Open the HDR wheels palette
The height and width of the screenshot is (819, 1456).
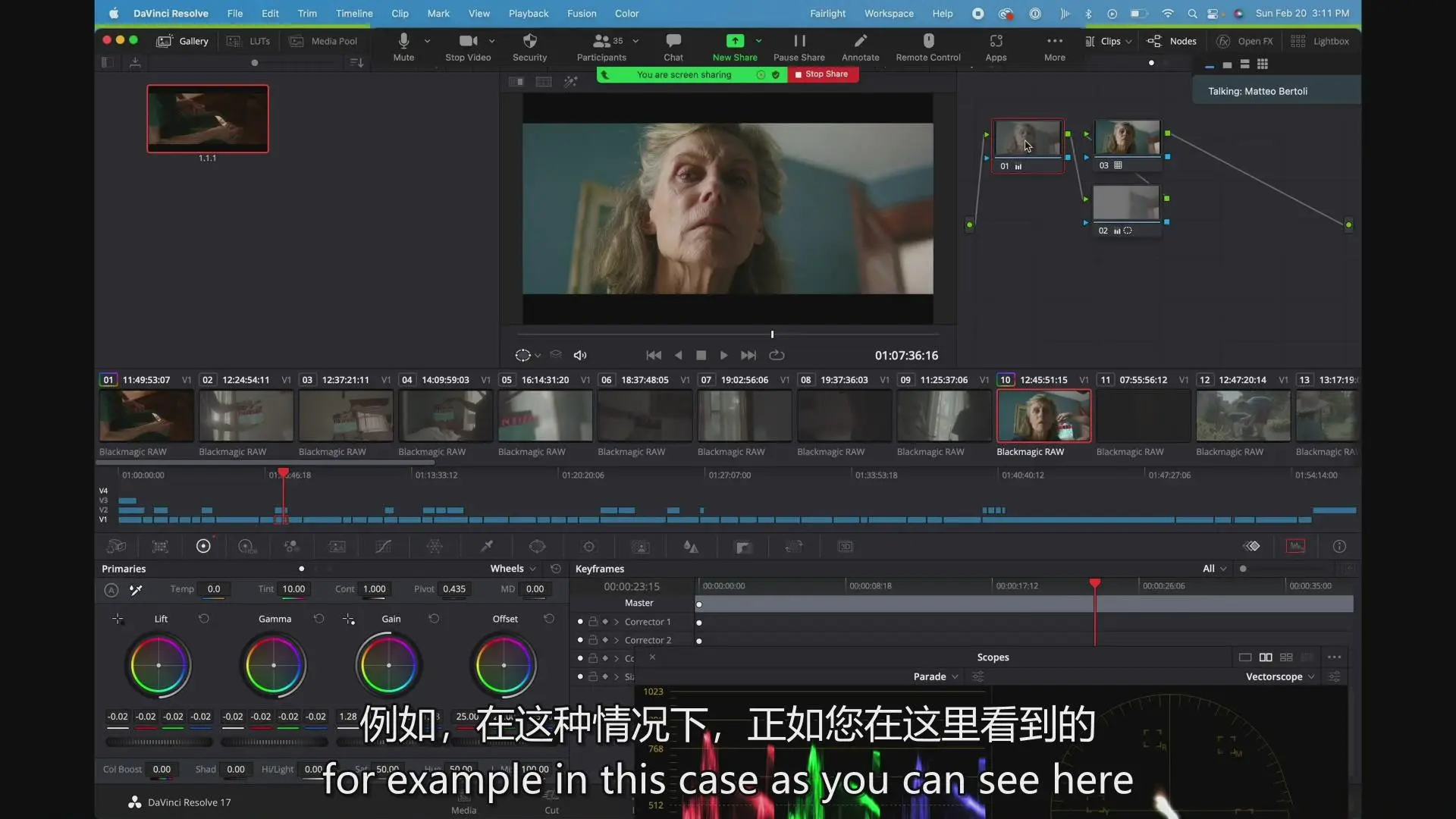(x=247, y=546)
